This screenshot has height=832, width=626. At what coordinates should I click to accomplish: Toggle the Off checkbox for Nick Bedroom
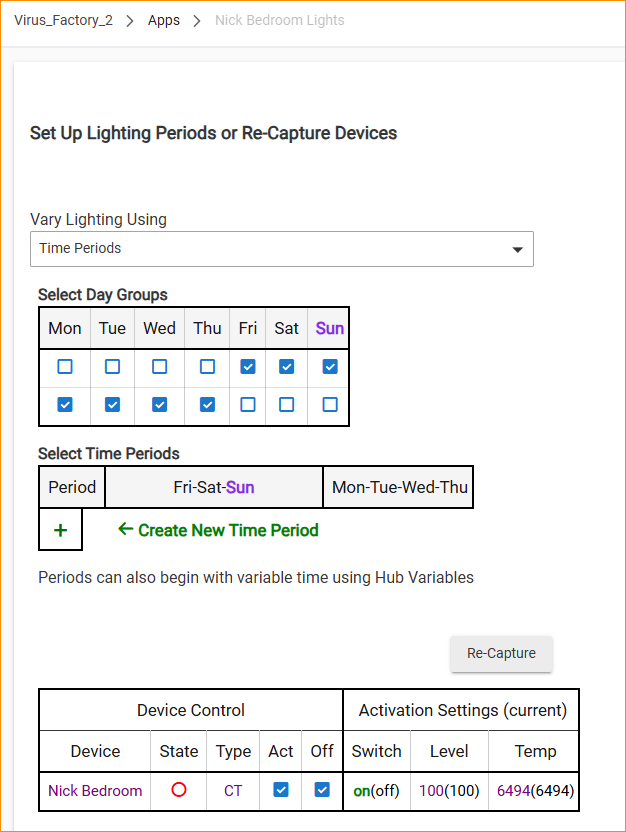321,790
